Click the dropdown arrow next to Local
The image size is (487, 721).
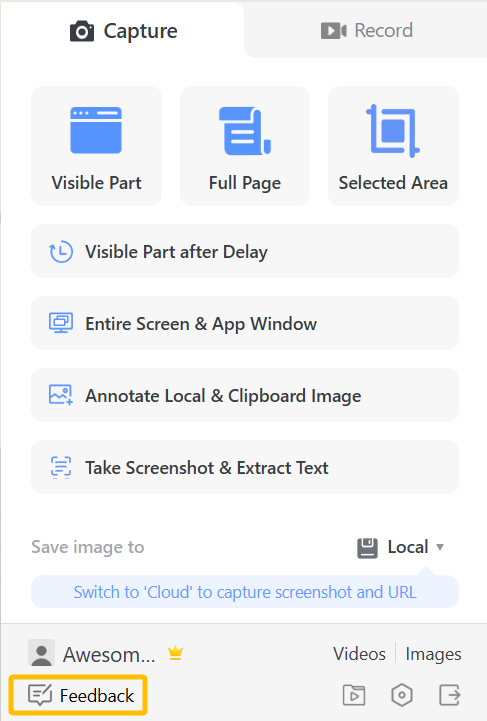click(440, 547)
